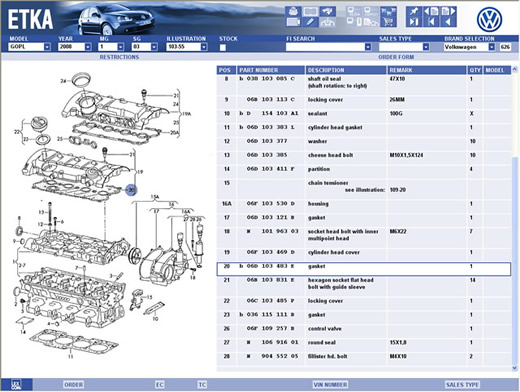Click the multiple carts icon above the shopping cart
520x392 pixels.
[389, 12]
